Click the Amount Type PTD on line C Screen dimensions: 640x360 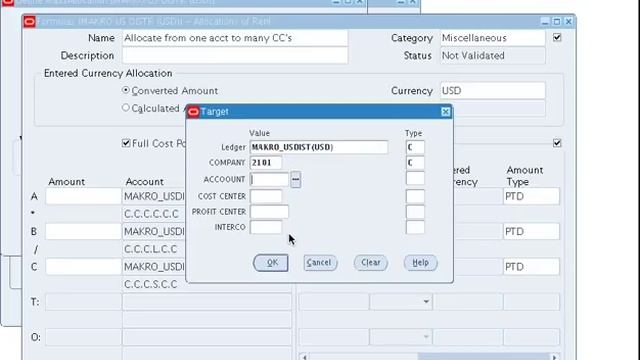(x=531, y=267)
